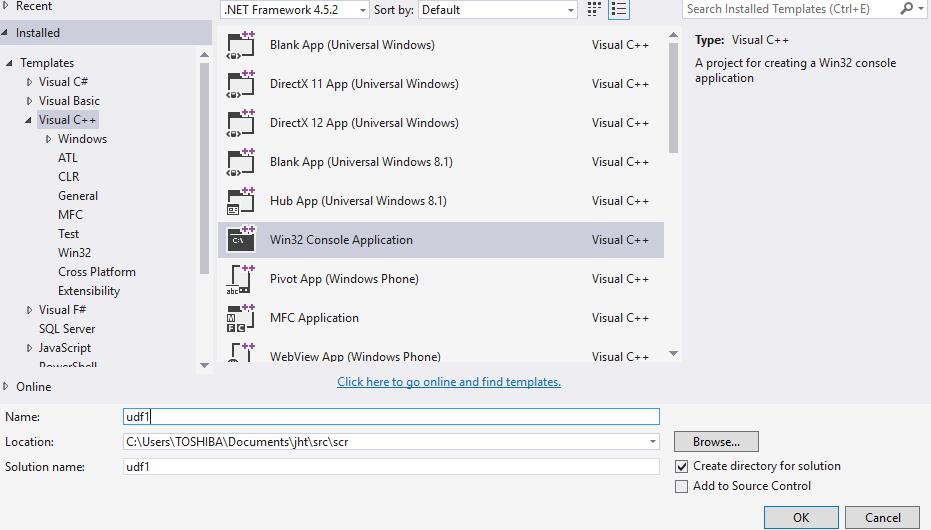Select Extensibility template category
The image size is (931, 530).
89,291
